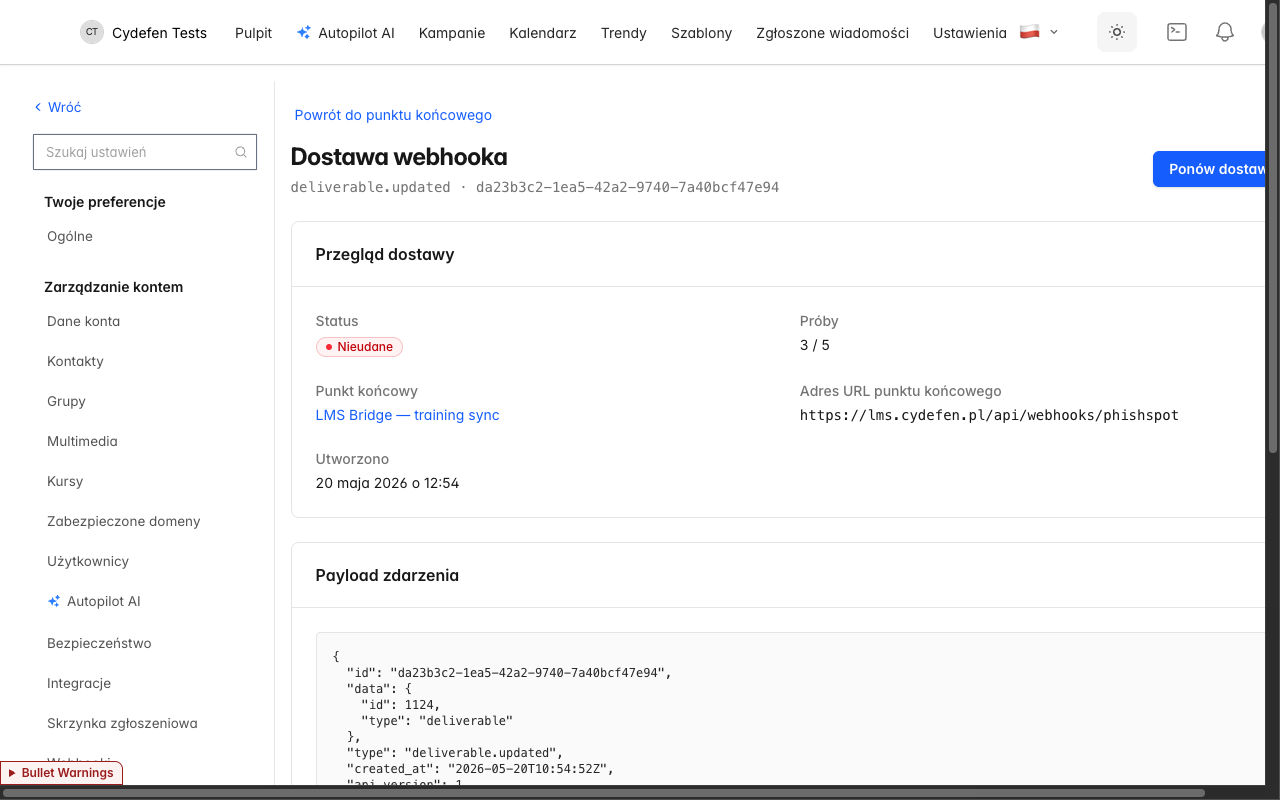
Task: Open the terminal console icon
Action: (x=1177, y=32)
